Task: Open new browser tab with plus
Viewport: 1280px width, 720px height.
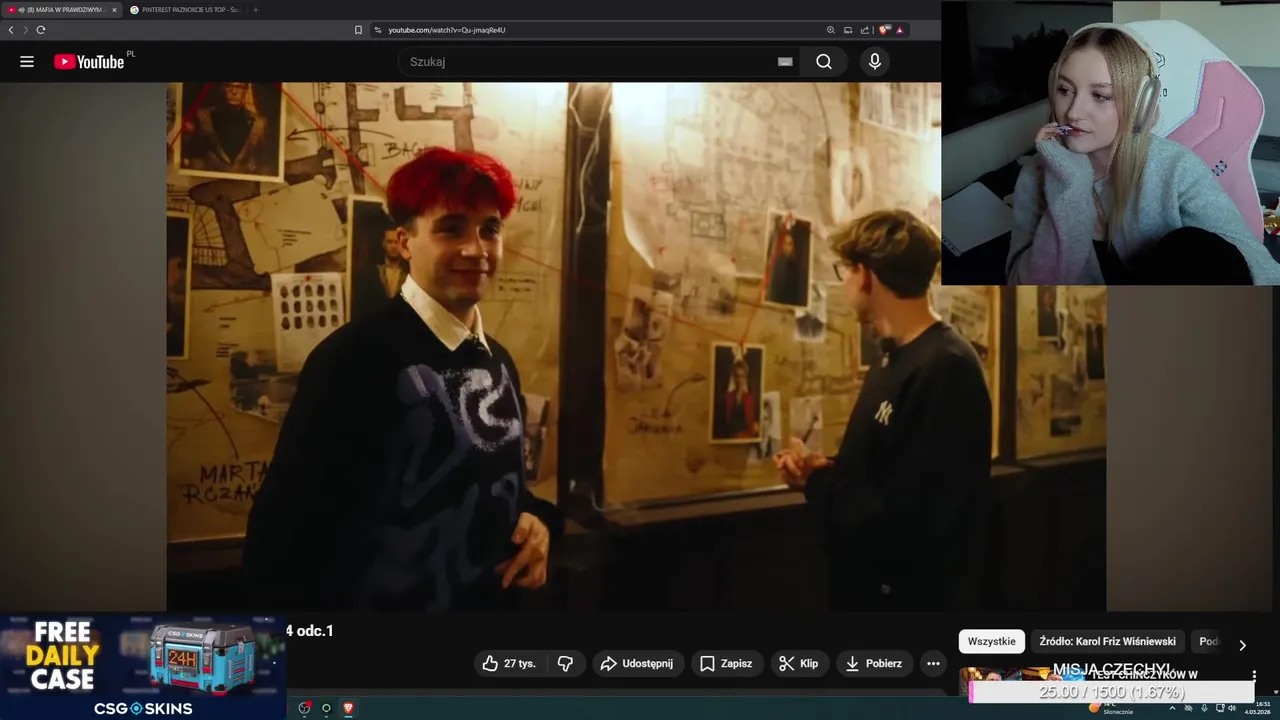Action: pos(255,10)
